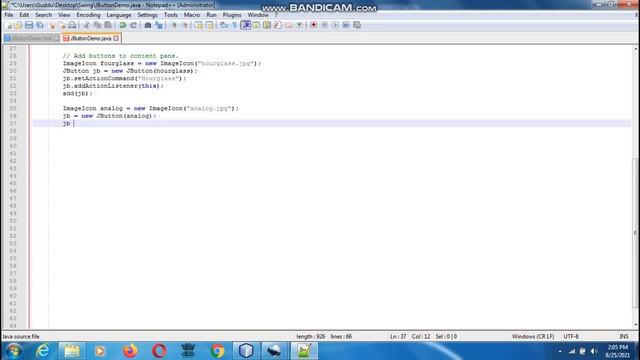Open the Plugins menu
The width and height of the screenshot is (640, 360).
pos(232,15)
